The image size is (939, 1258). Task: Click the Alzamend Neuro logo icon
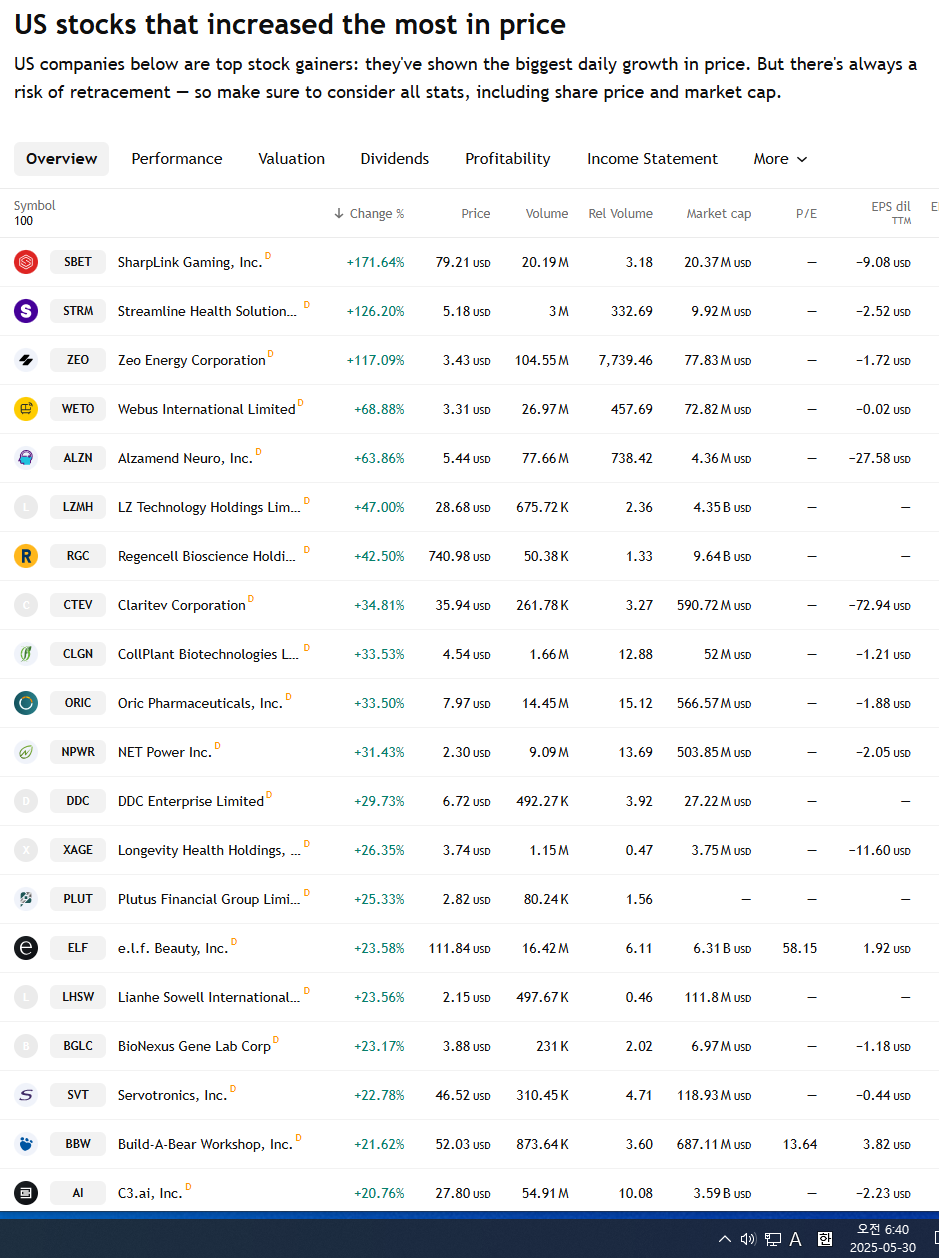pyautogui.click(x=26, y=458)
